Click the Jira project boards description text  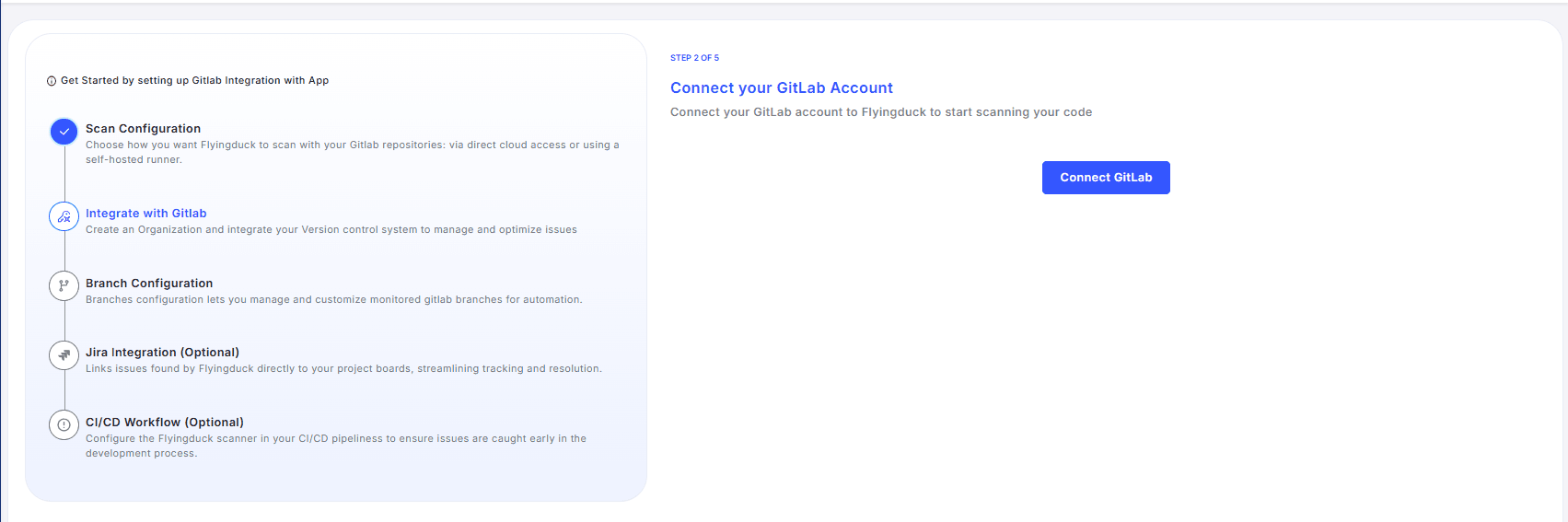[x=343, y=369]
